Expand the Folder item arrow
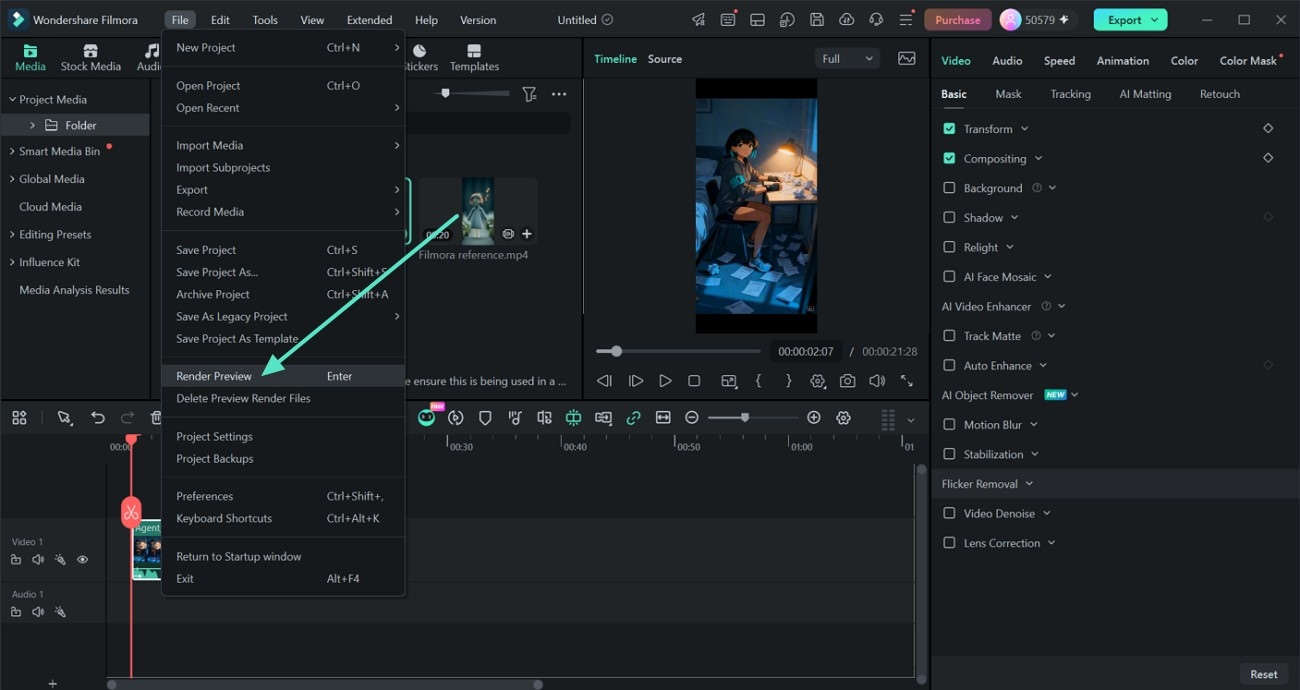 pos(32,125)
